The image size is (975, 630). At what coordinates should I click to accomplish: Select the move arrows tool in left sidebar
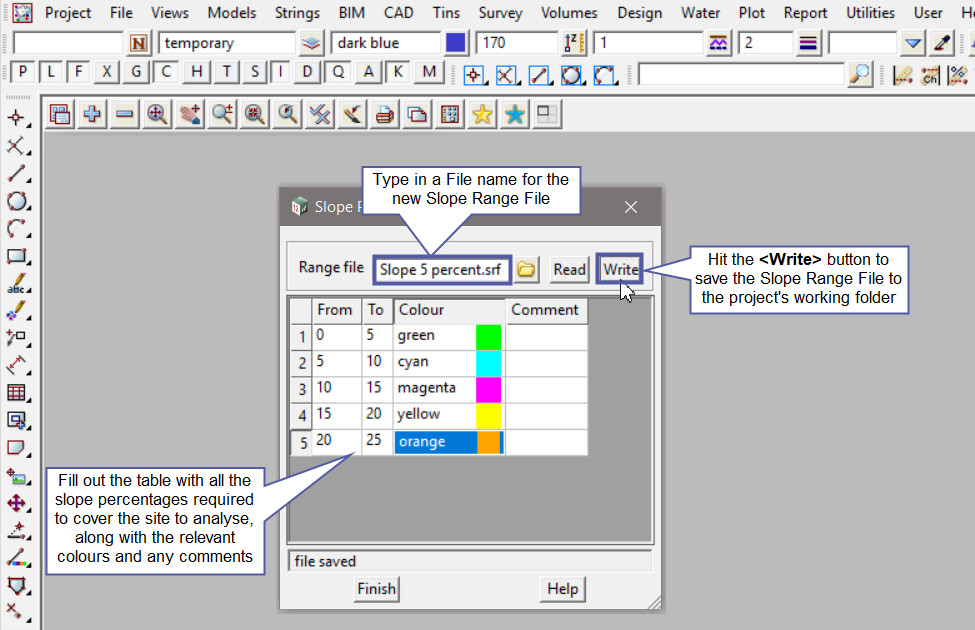pyautogui.click(x=17, y=503)
